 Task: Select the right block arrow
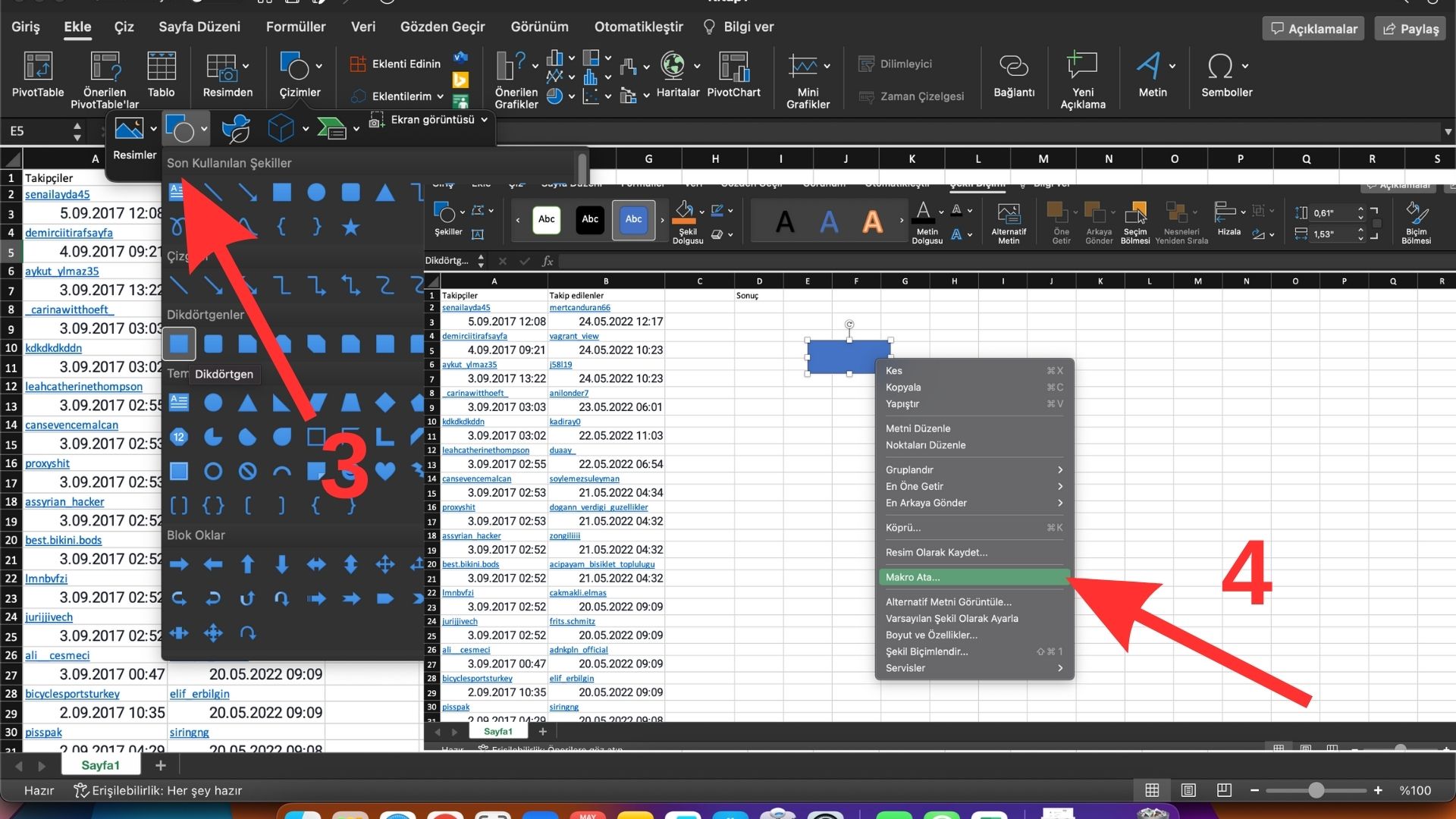179,564
